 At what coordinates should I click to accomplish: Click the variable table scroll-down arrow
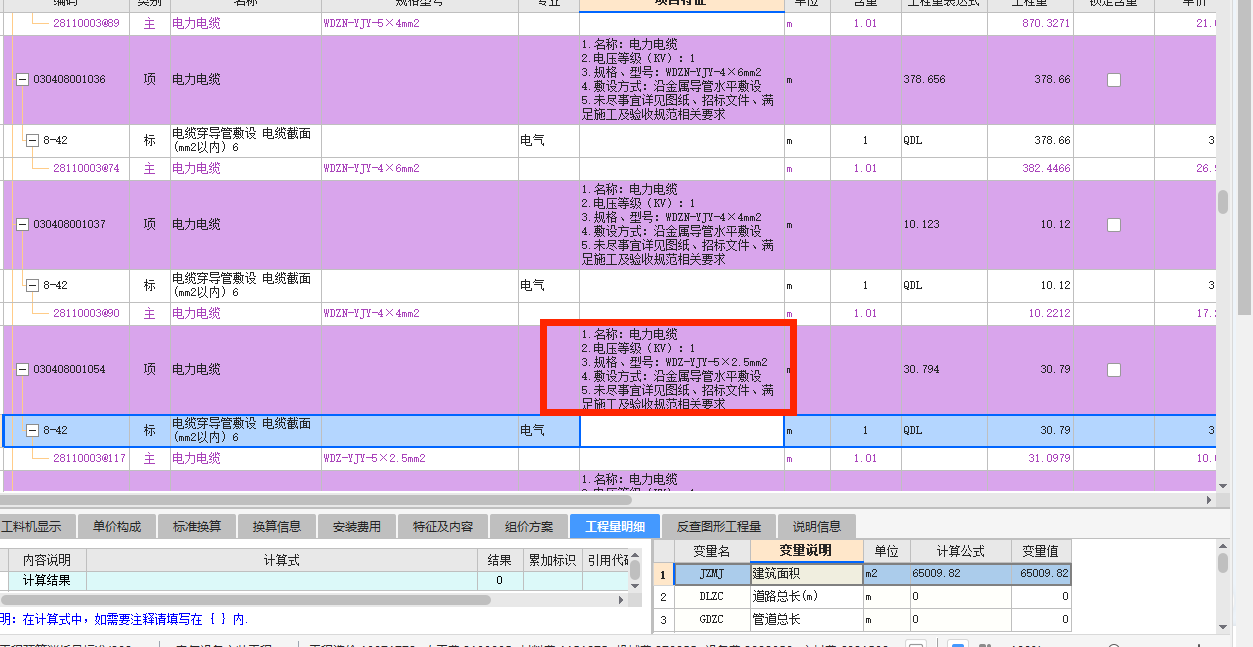coord(1222,626)
